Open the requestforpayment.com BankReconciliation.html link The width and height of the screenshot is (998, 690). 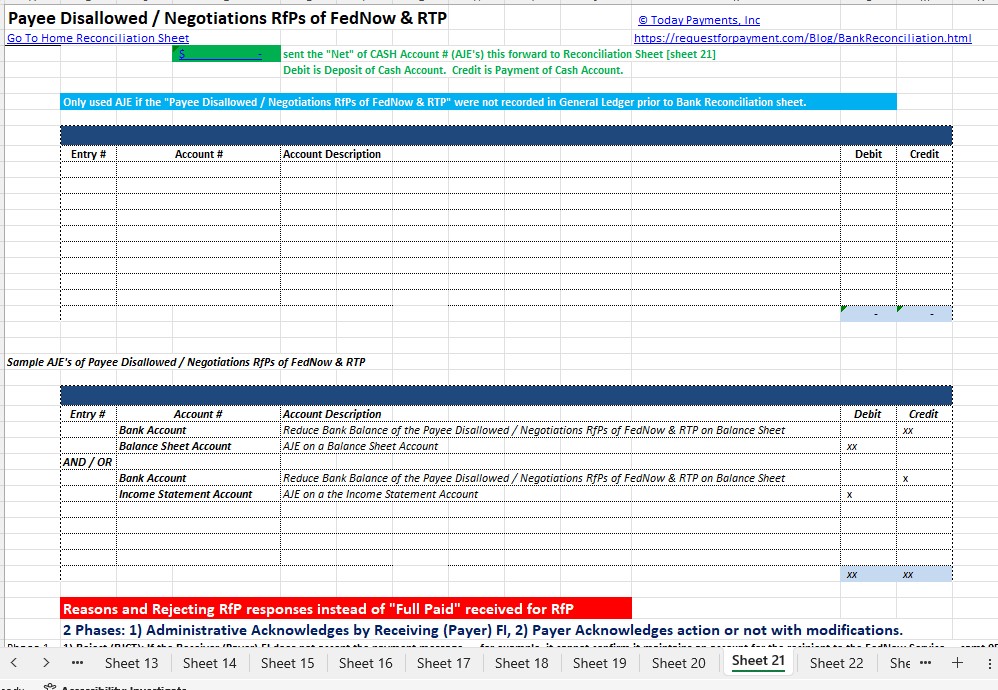coord(803,38)
